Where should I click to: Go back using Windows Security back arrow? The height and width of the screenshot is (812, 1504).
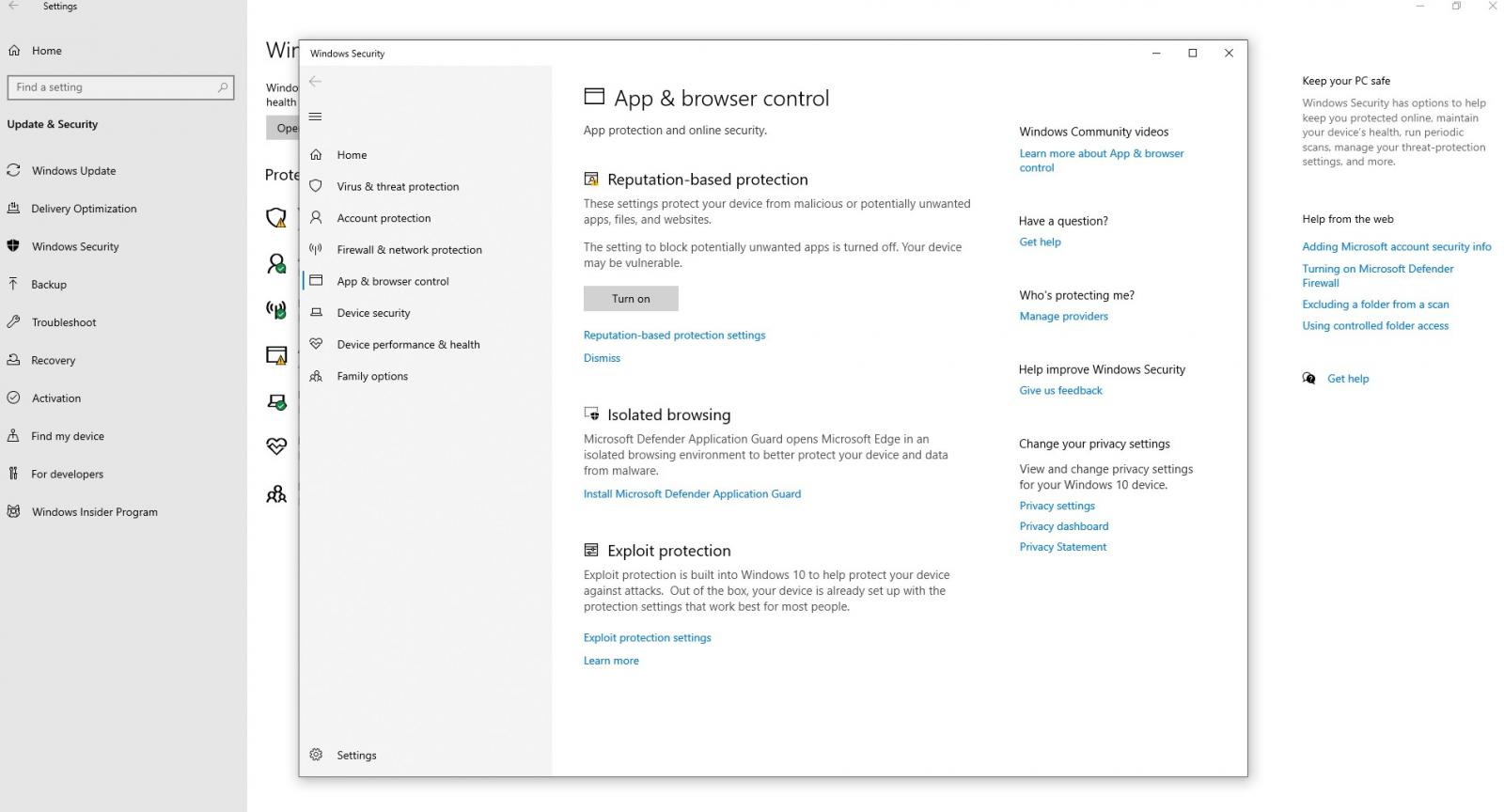coord(315,82)
